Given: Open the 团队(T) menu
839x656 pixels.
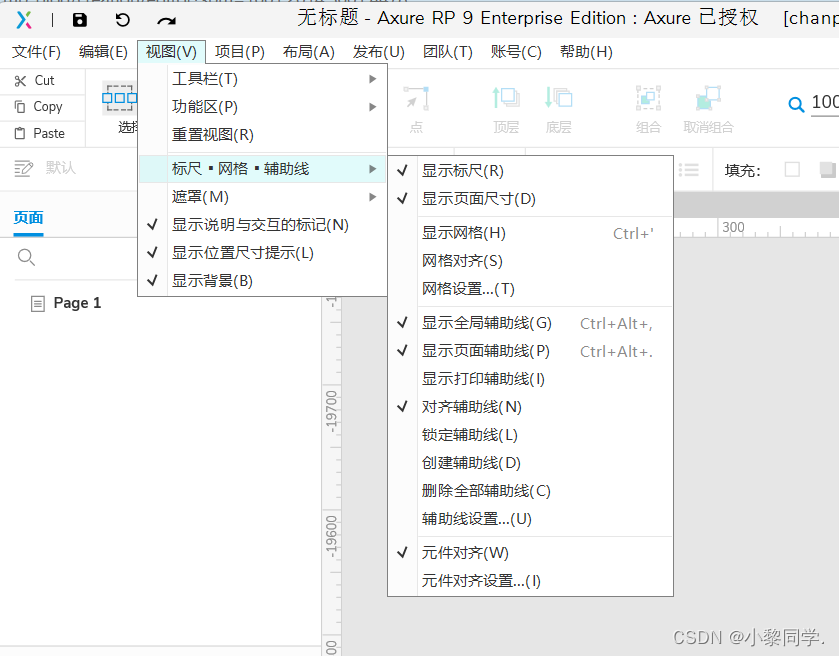Looking at the screenshot, I should click(x=448, y=52).
